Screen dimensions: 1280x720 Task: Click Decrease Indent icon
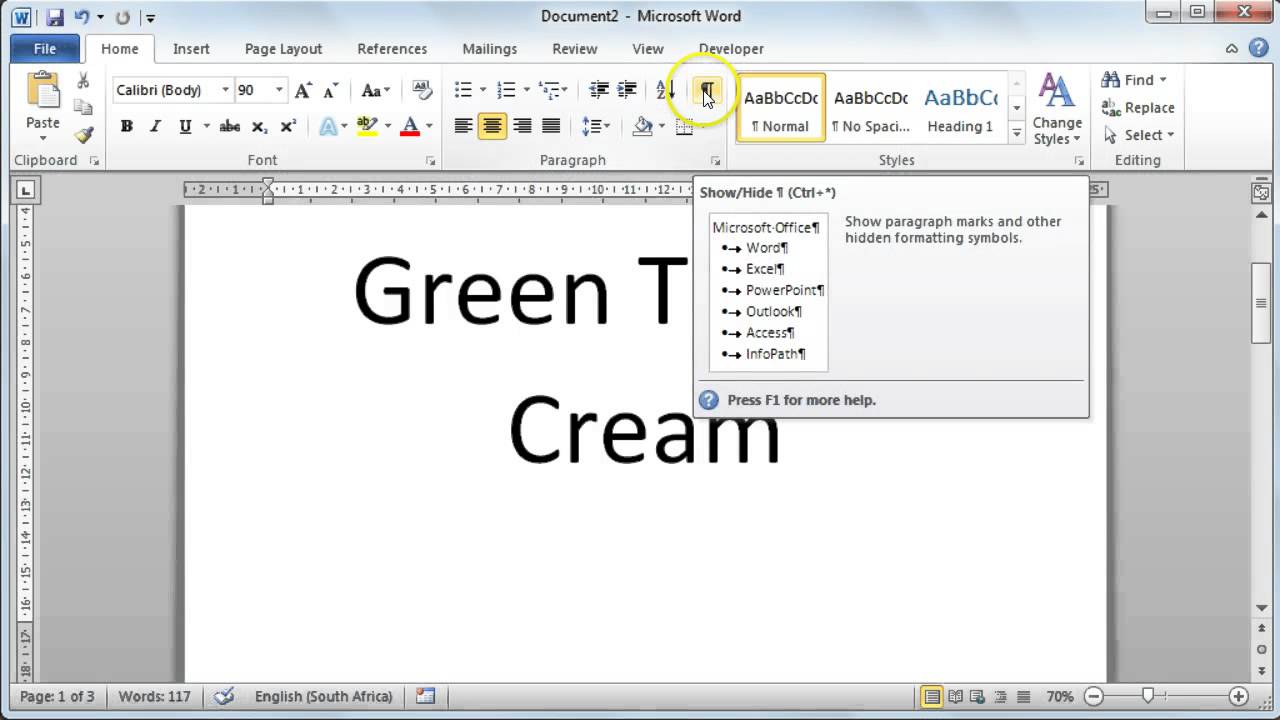click(599, 90)
